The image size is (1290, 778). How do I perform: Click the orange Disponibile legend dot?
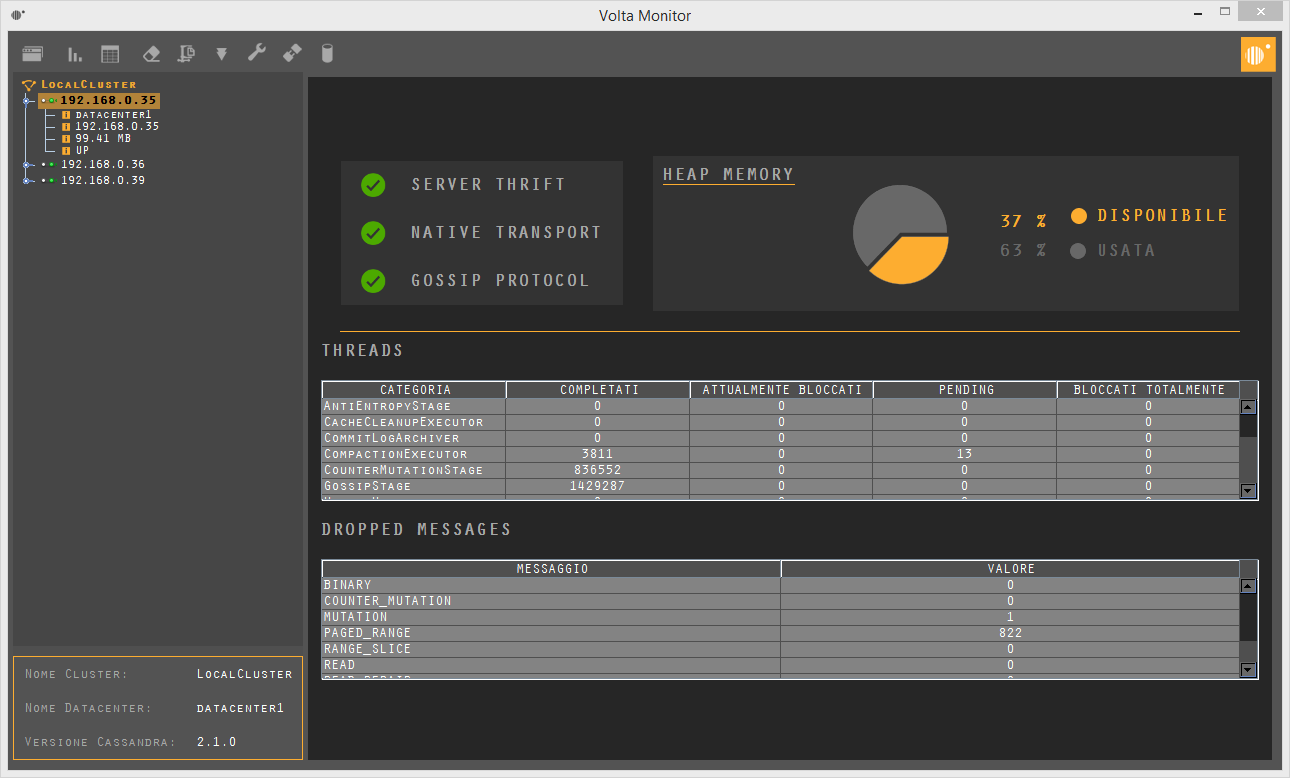pyautogui.click(x=1078, y=216)
